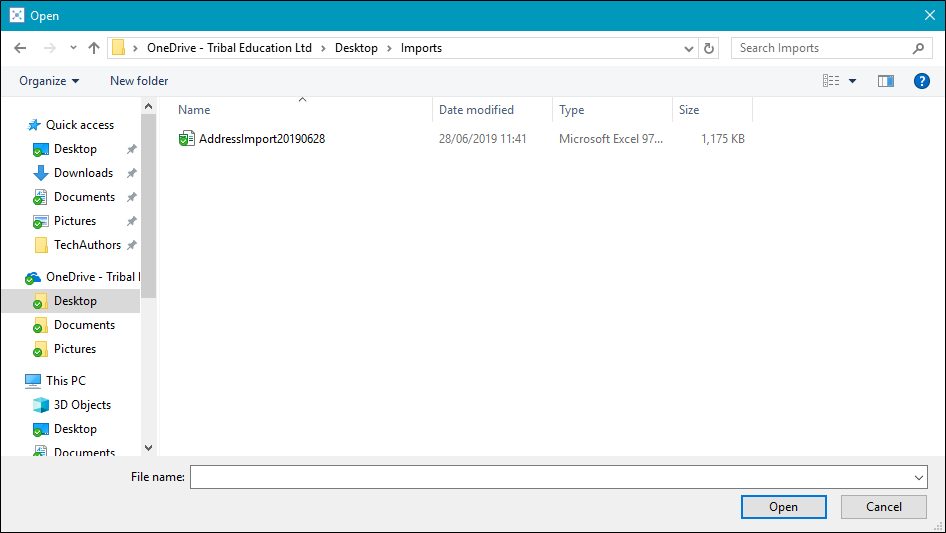Open the address bar history dropdown
The width and height of the screenshot is (946, 533).
pos(688,48)
